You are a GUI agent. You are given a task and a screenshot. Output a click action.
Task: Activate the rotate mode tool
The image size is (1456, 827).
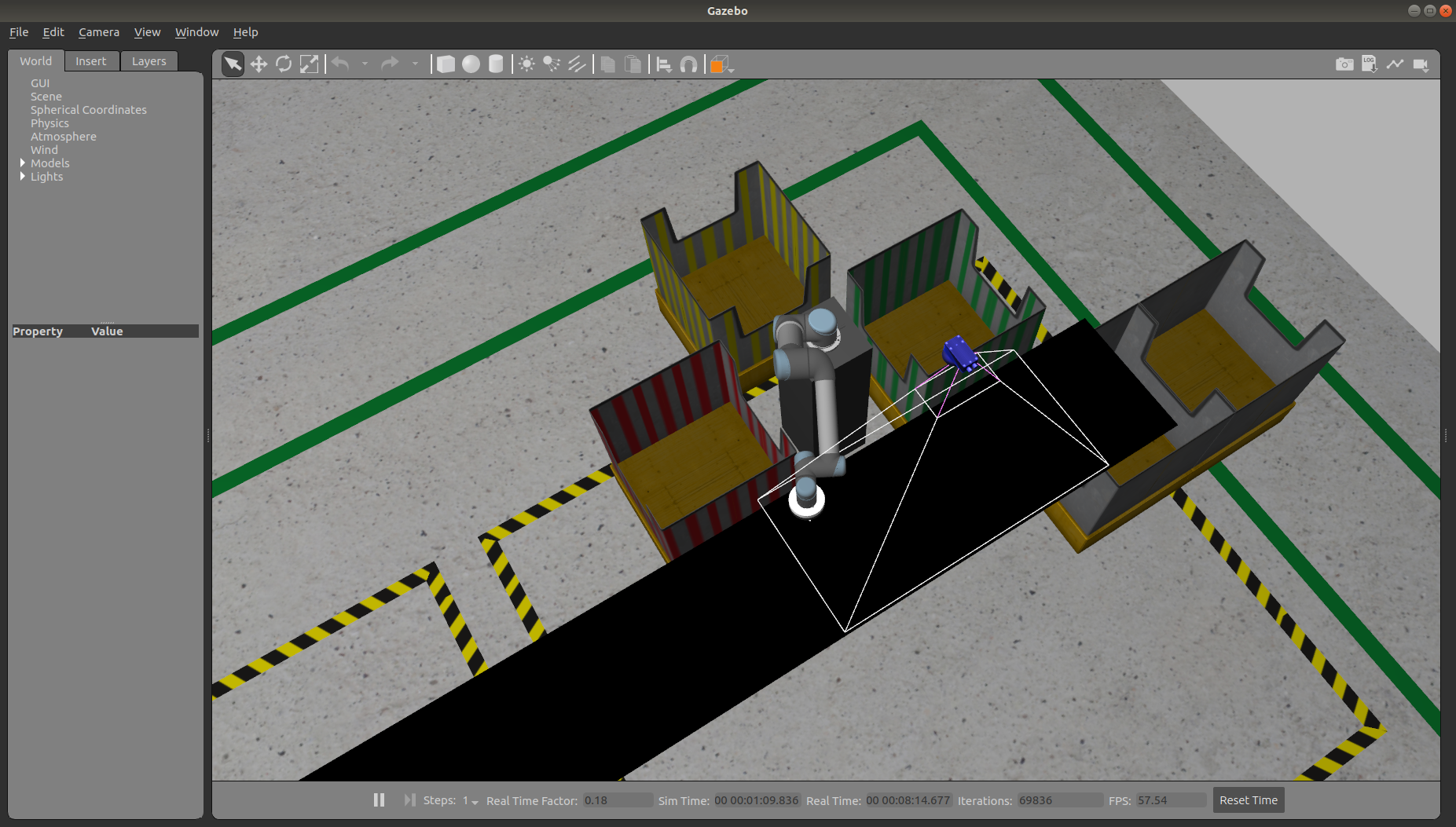click(284, 64)
